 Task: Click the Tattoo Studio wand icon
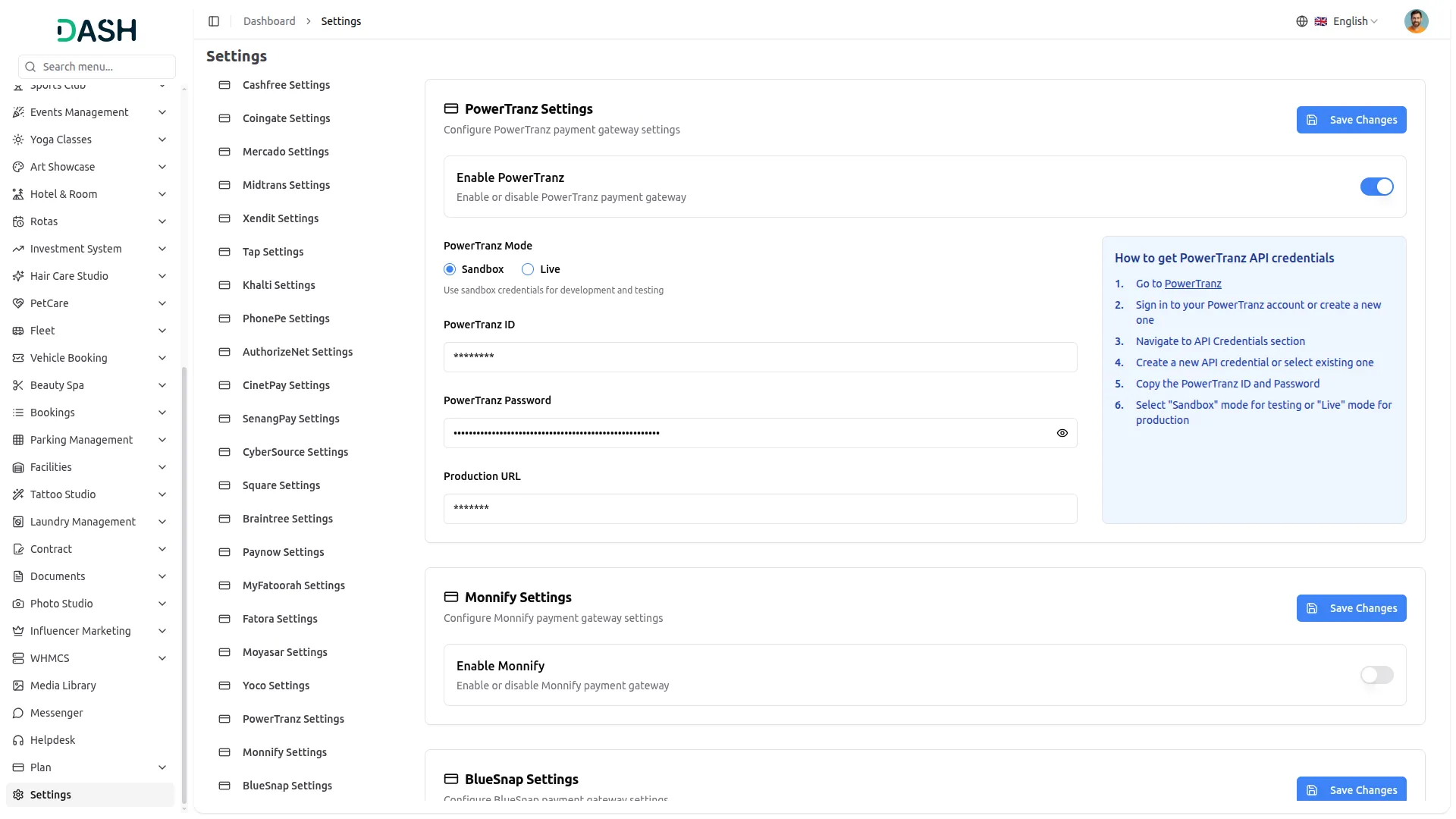coord(18,494)
